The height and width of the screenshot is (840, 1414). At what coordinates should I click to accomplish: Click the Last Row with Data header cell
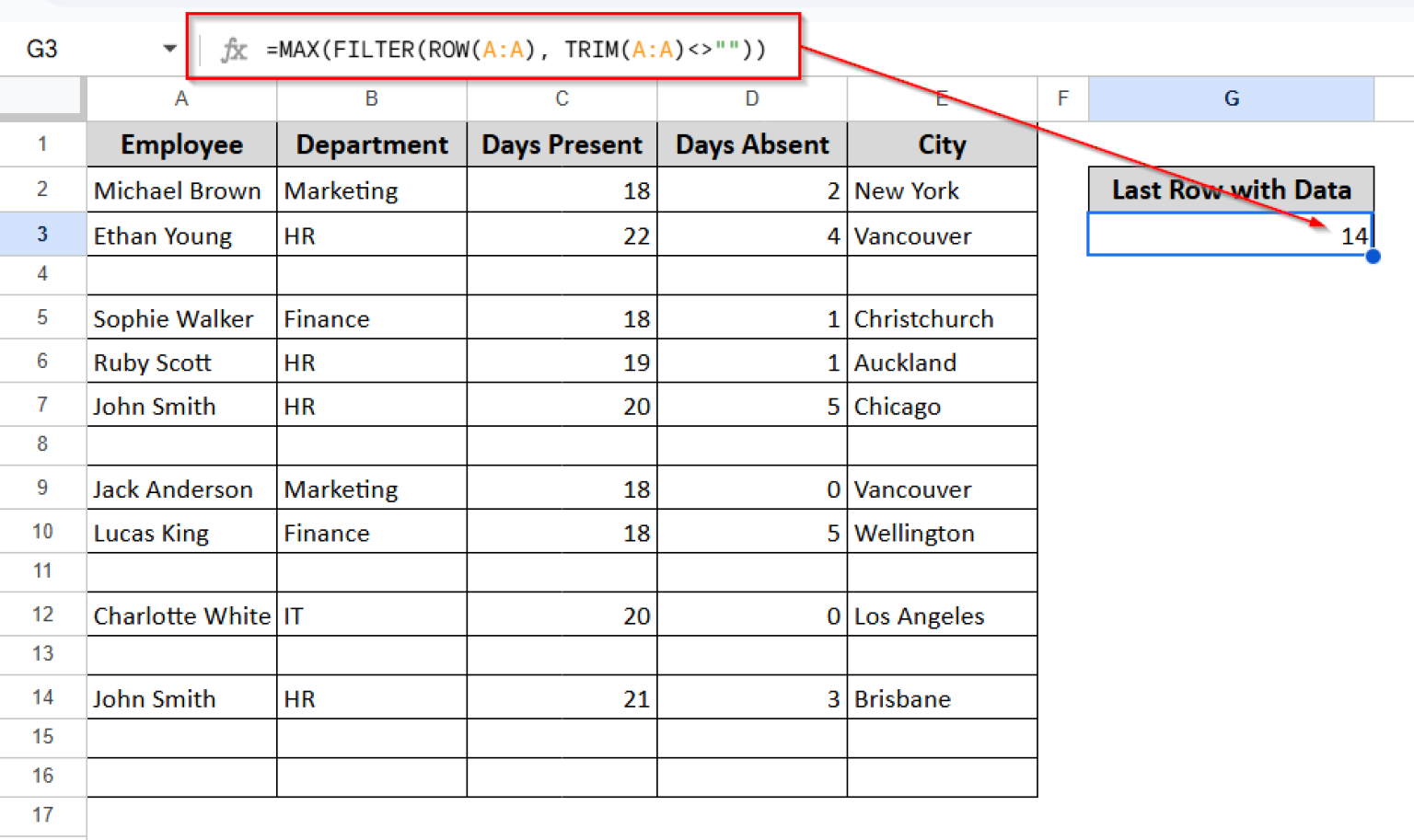coord(1231,190)
